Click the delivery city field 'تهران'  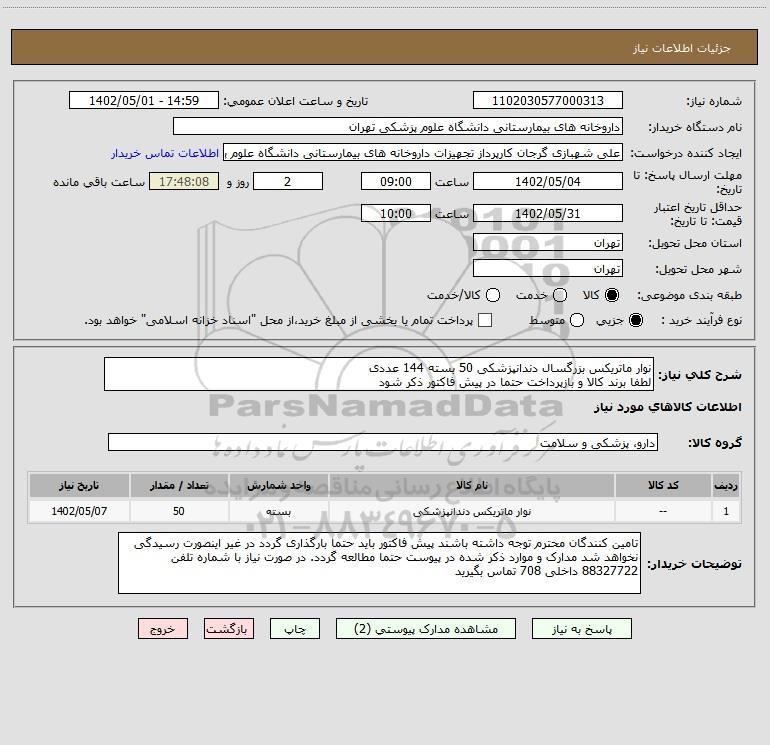pyautogui.click(x=548, y=268)
